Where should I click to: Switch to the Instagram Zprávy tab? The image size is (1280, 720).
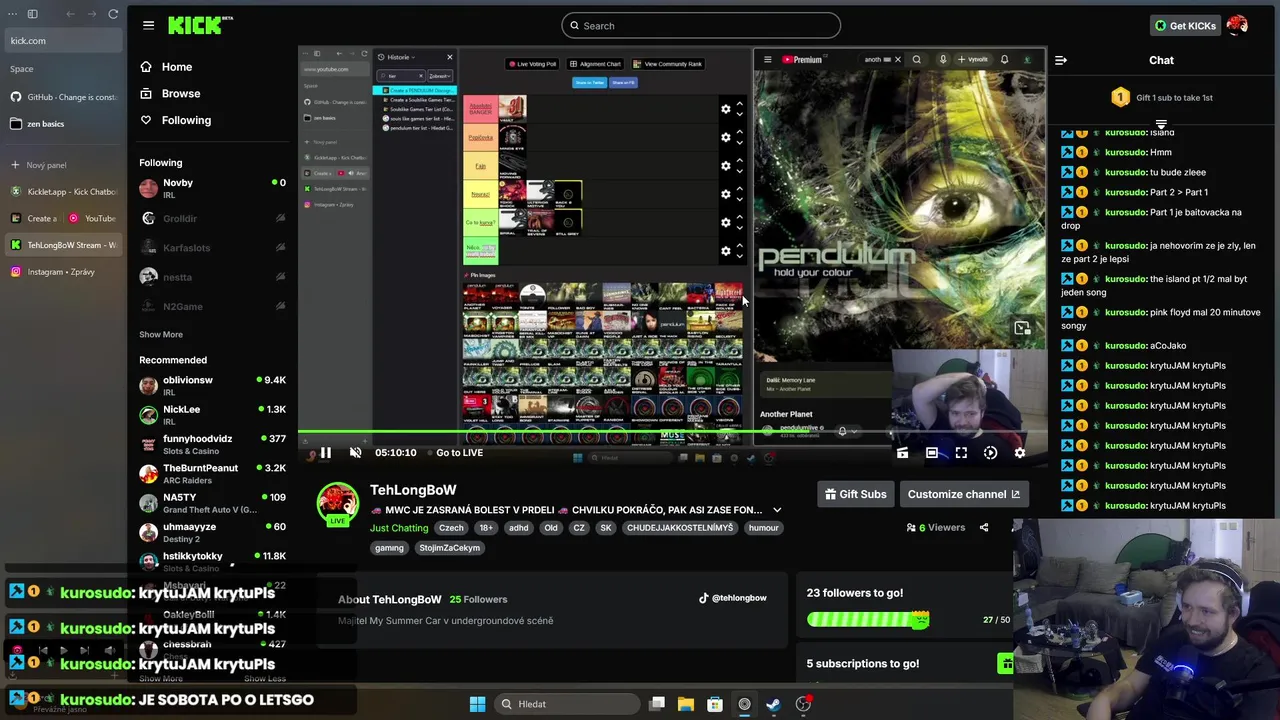tap(63, 272)
